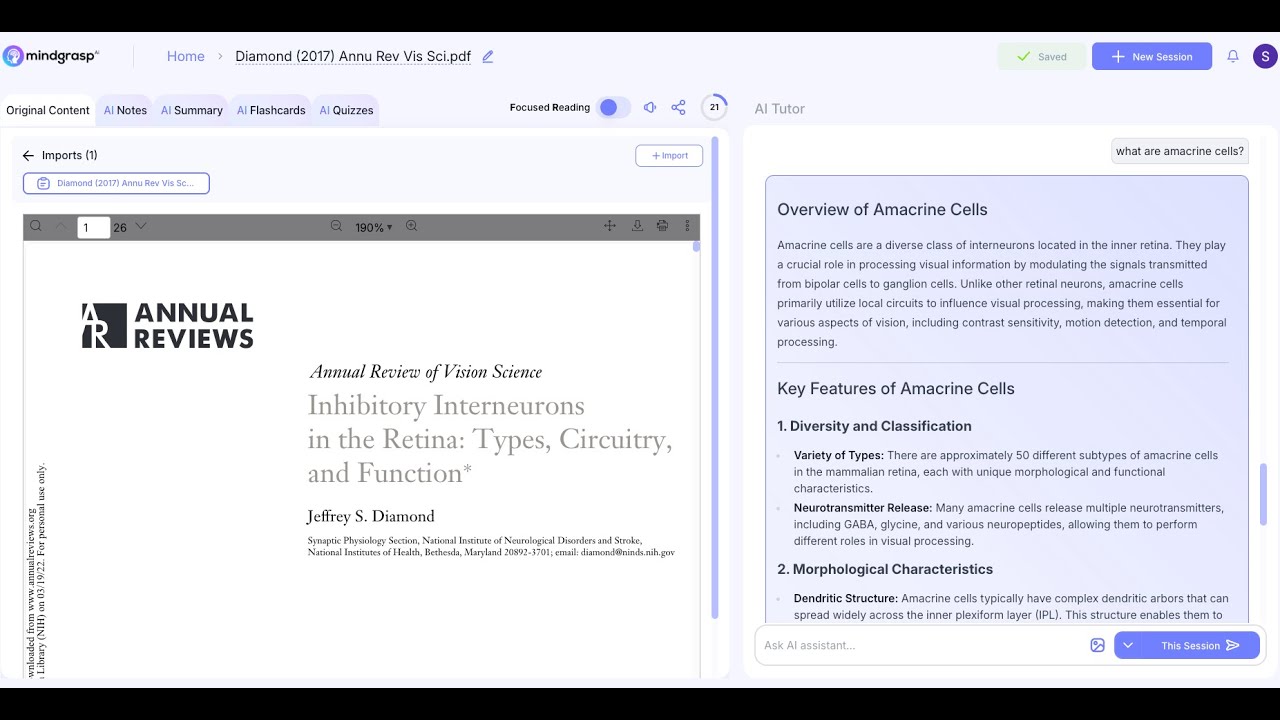This screenshot has height=720, width=1280.
Task: Select the Diamond (2017) Annu Rev file chip
Action: pos(116,183)
